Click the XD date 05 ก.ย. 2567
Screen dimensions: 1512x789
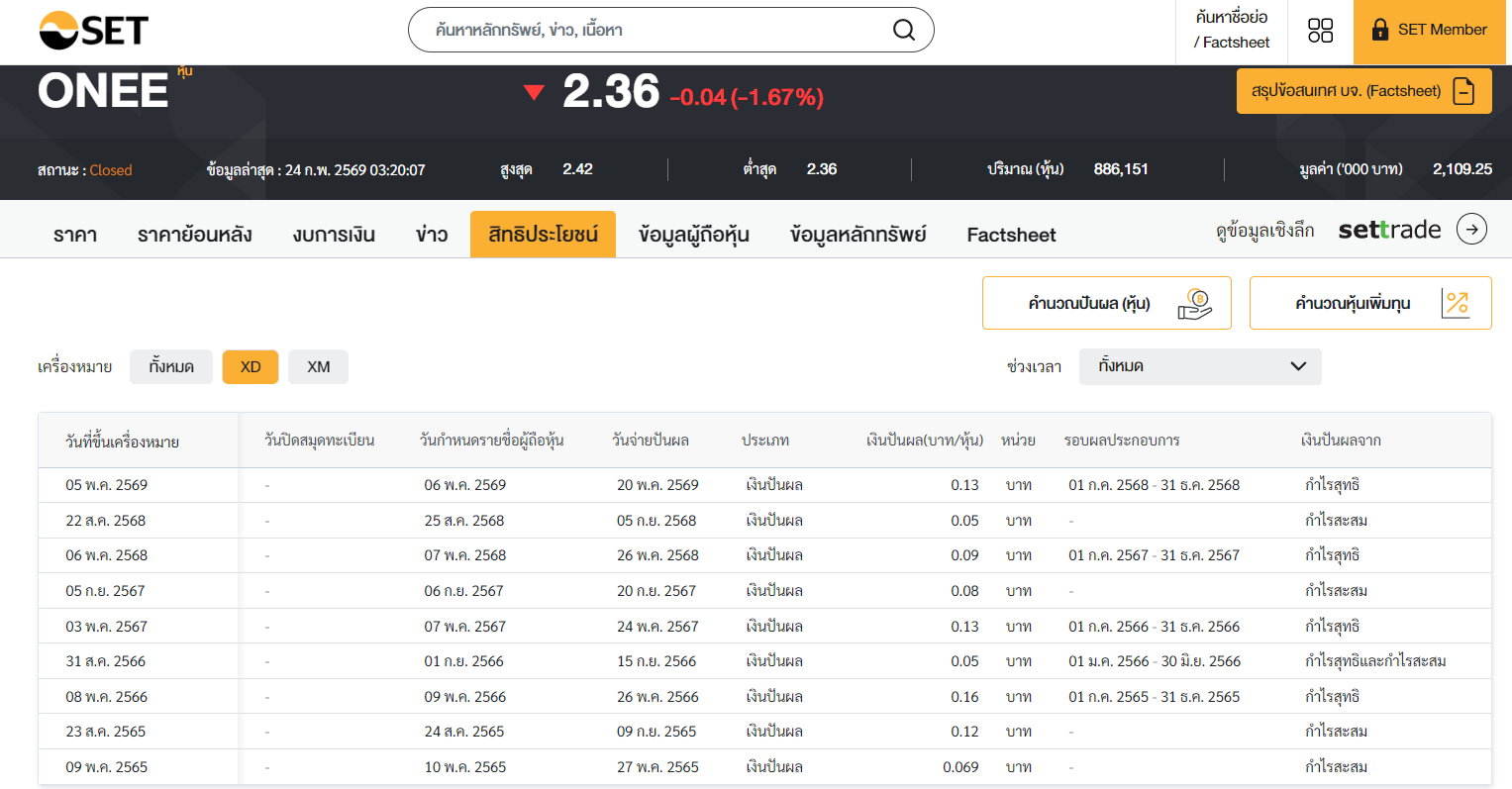click(x=105, y=591)
